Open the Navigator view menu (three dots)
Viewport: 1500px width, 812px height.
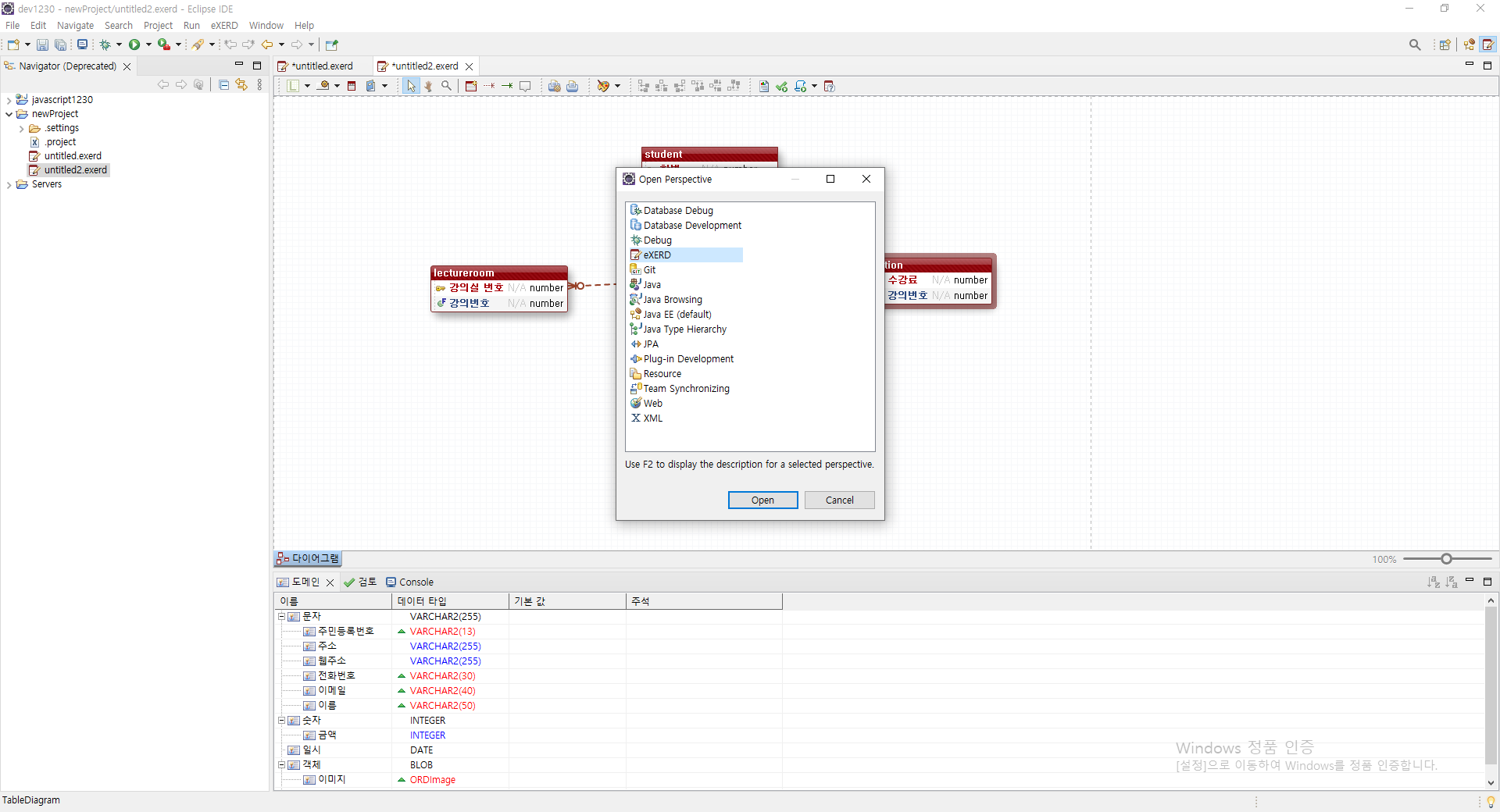tap(259, 84)
